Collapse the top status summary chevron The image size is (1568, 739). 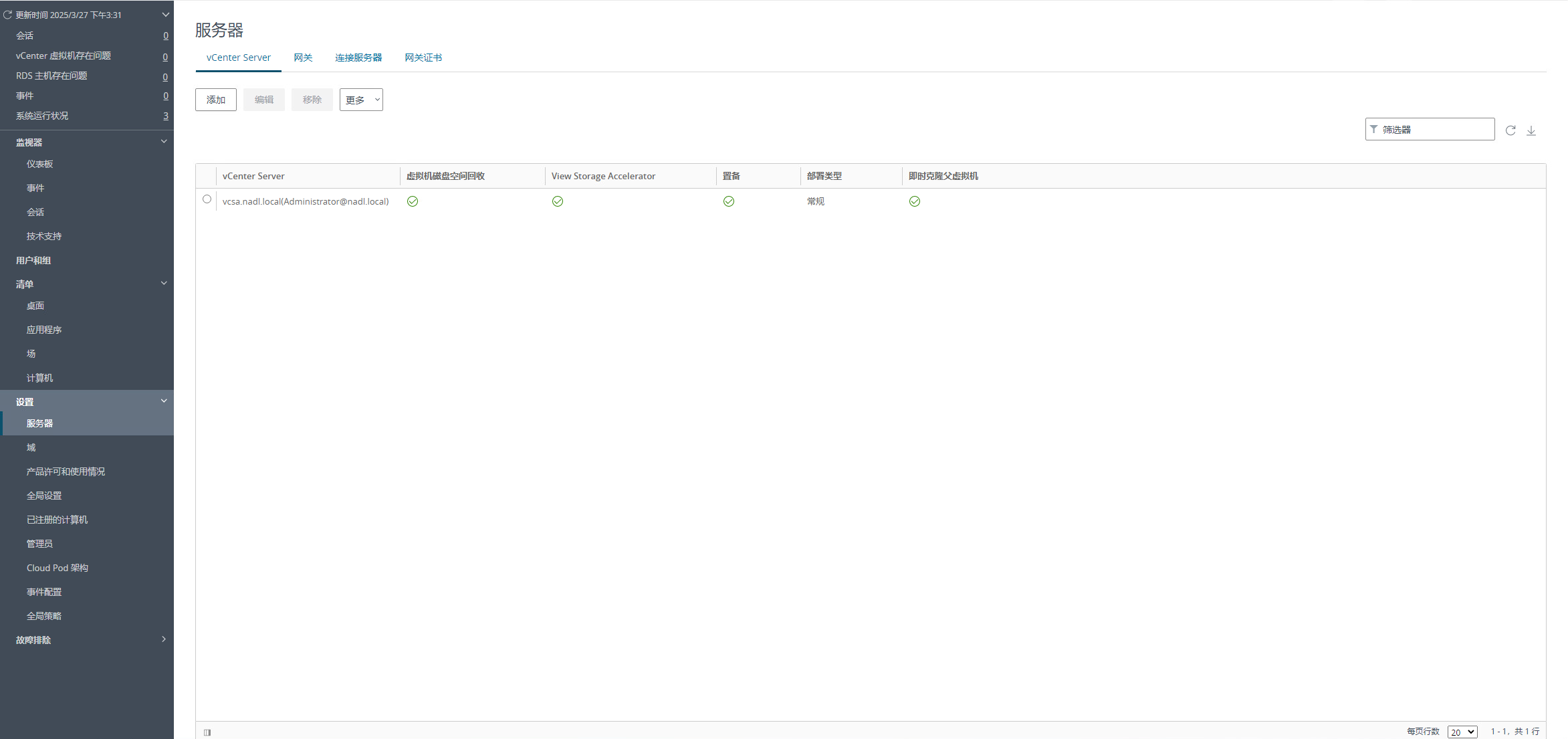pyautogui.click(x=165, y=15)
